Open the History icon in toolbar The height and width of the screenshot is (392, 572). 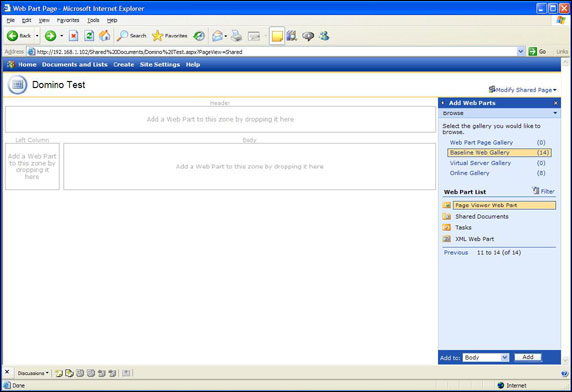tap(199, 36)
